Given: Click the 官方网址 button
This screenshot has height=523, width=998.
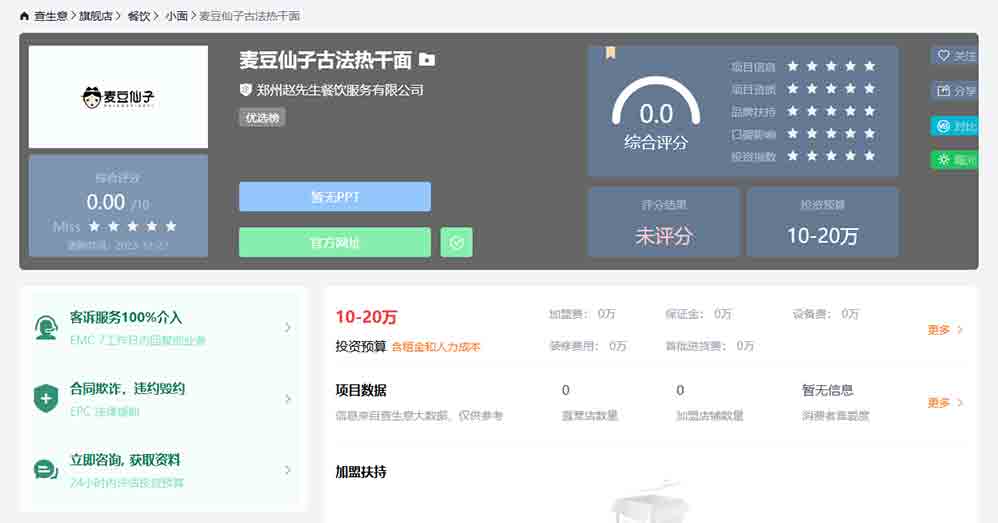Looking at the screenshot, I should 334,242.
